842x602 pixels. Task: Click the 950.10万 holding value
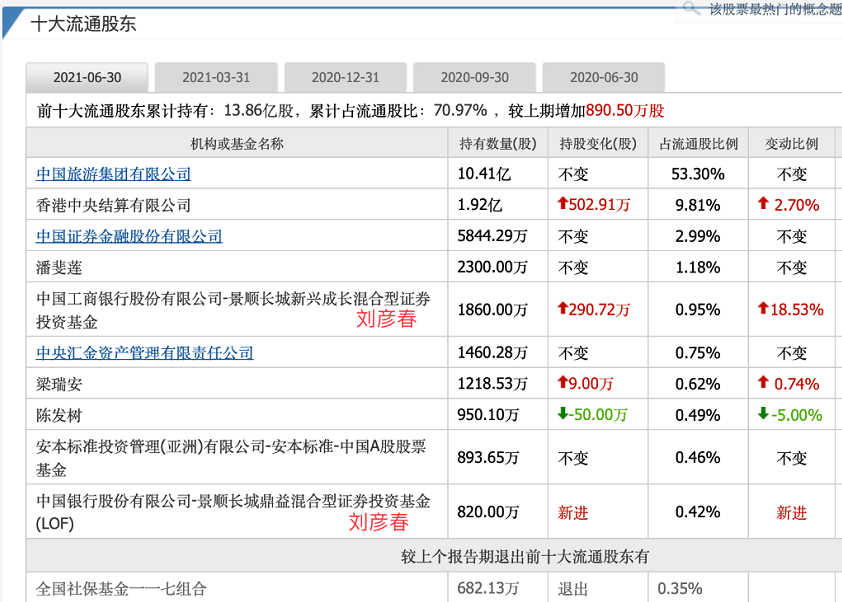coord(488,415)
